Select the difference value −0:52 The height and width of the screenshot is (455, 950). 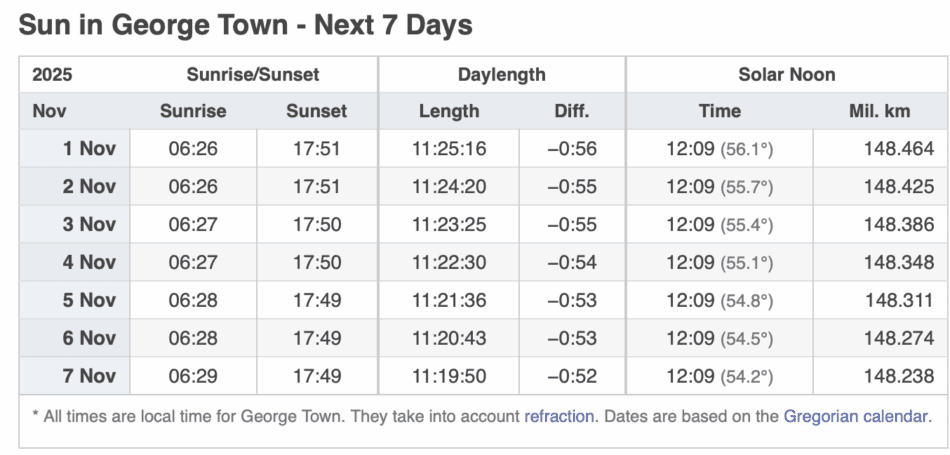(572, 377)
